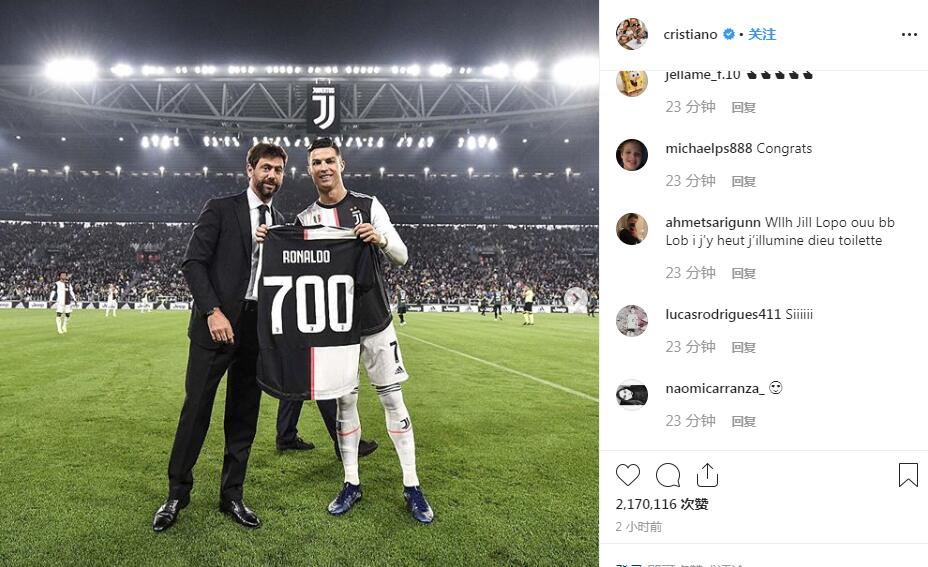Follow cristiano with the 关注 button

(x=762, y=34)
